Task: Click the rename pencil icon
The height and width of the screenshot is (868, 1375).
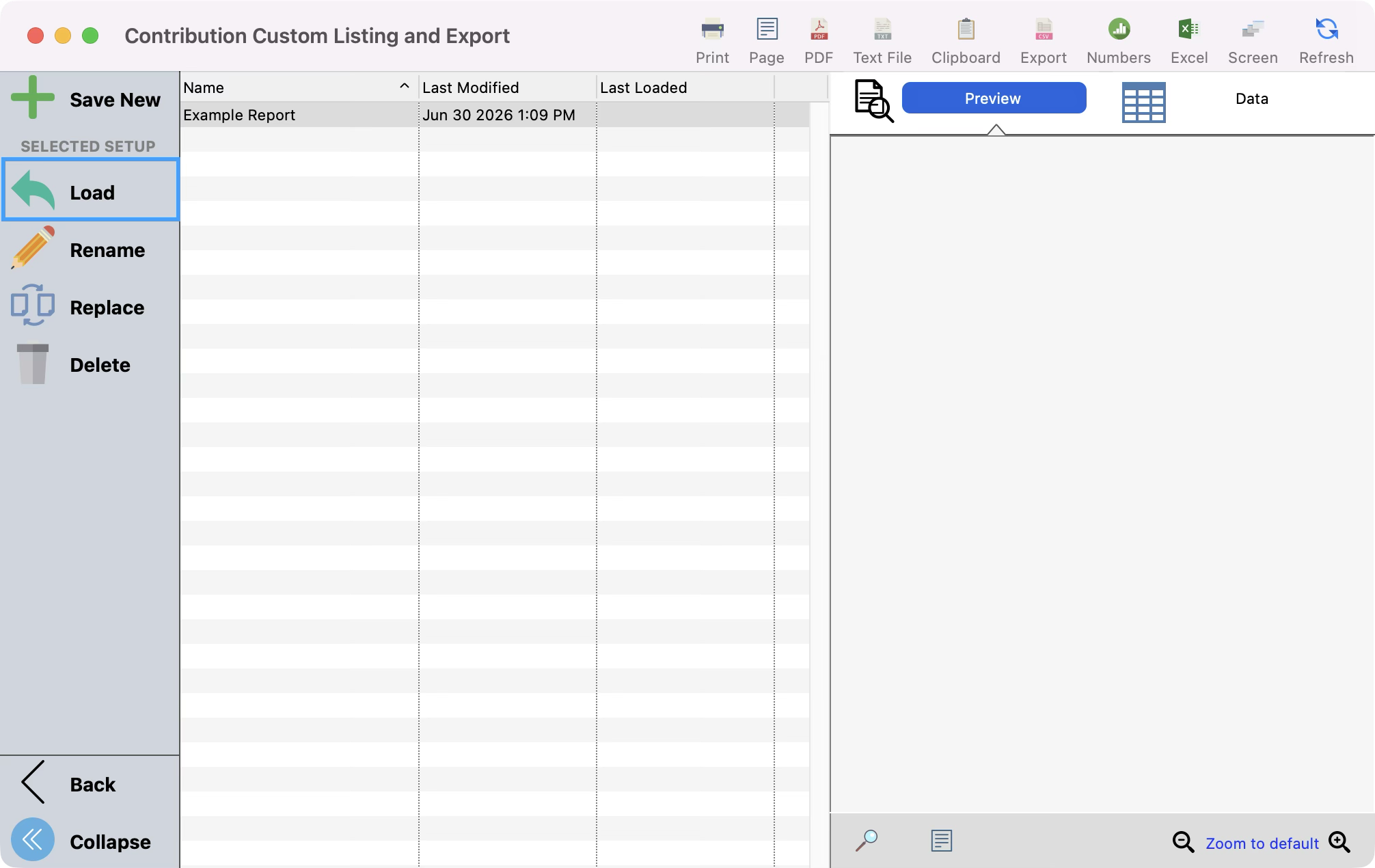Action: [x=32, y=247]
